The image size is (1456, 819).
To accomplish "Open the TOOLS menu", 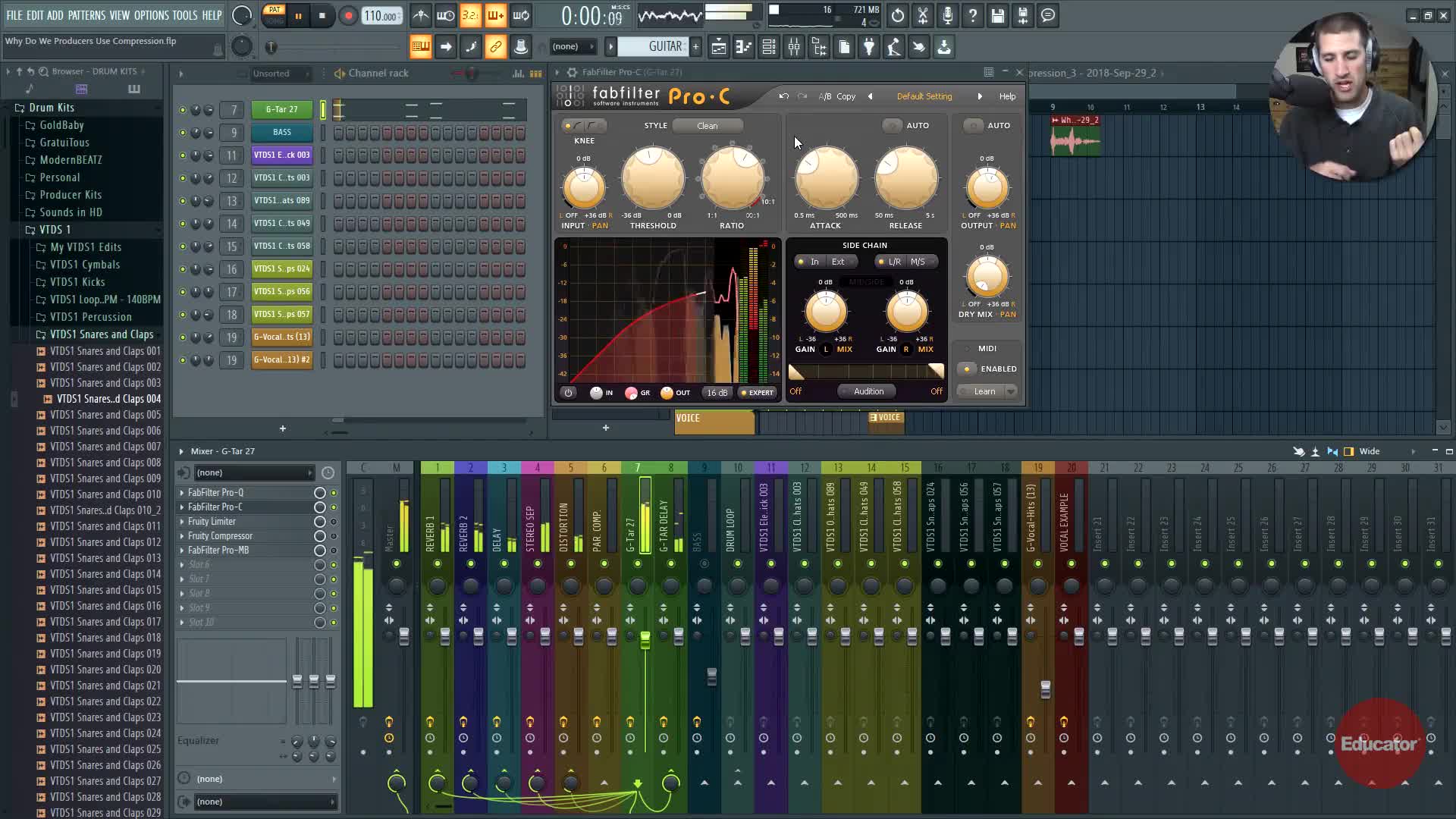I will (x=184, y=15).
